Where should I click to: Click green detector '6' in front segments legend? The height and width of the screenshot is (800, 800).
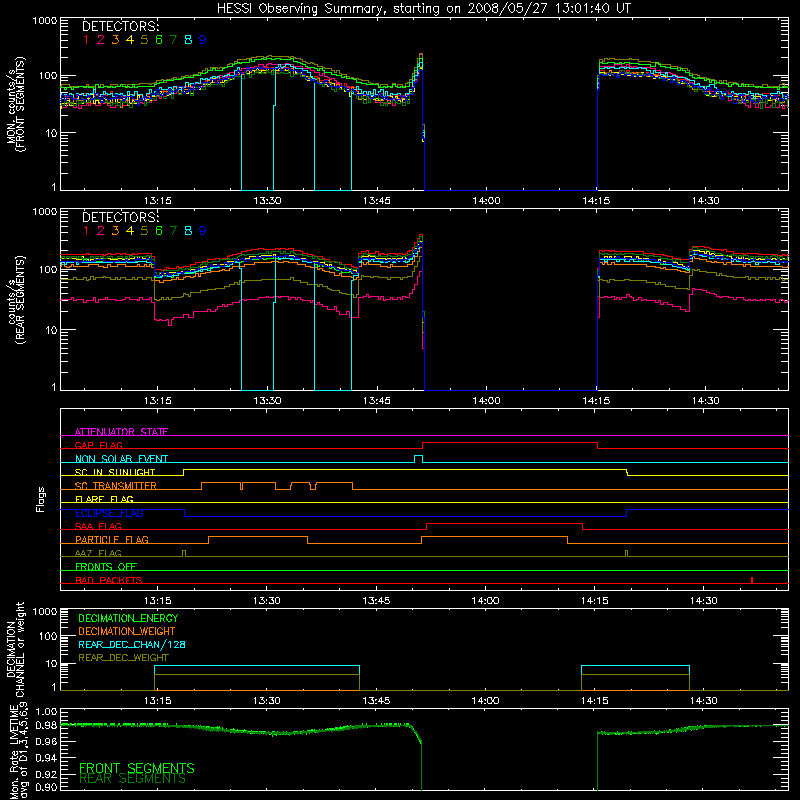coord(159,40)
